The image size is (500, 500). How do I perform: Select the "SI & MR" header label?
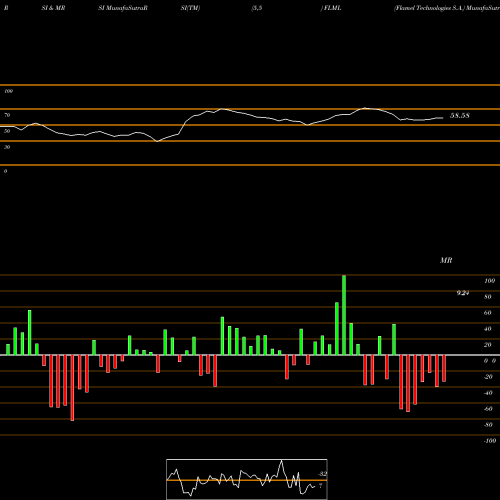point(53,8)
